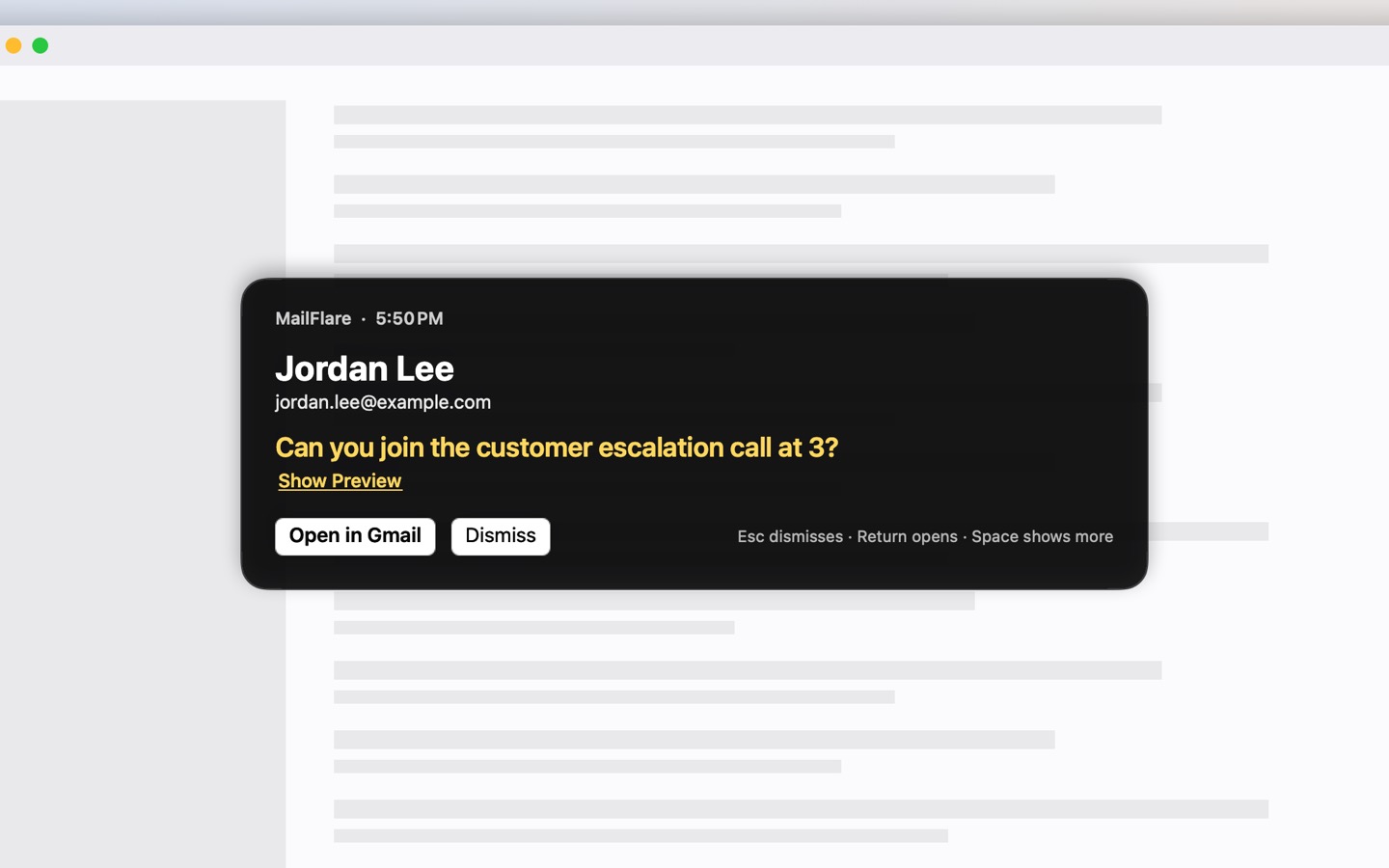Click the green maximize window button
Viewport: 1389px width, 868px height.
[41, 45]
